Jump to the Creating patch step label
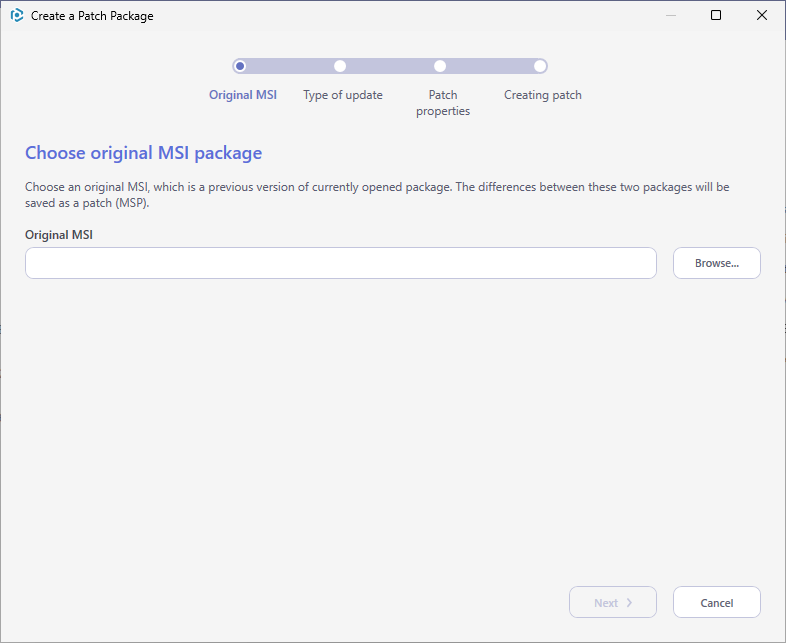Image resolution: width=786 pixels, height=643 pixels. 543,95
